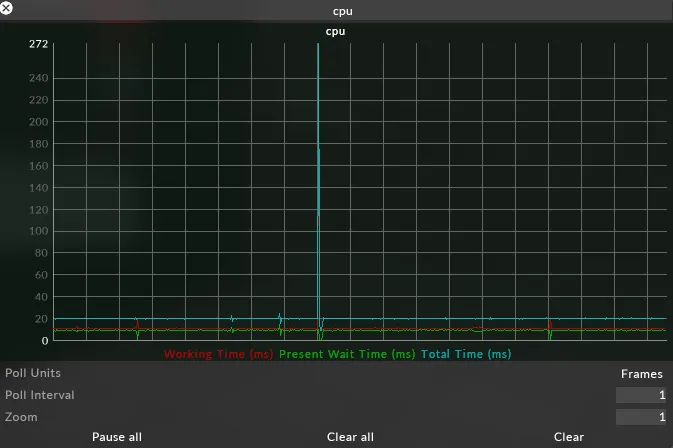Click the 160 y-axis label
The image size is (673, 448).
click(39, 166)
